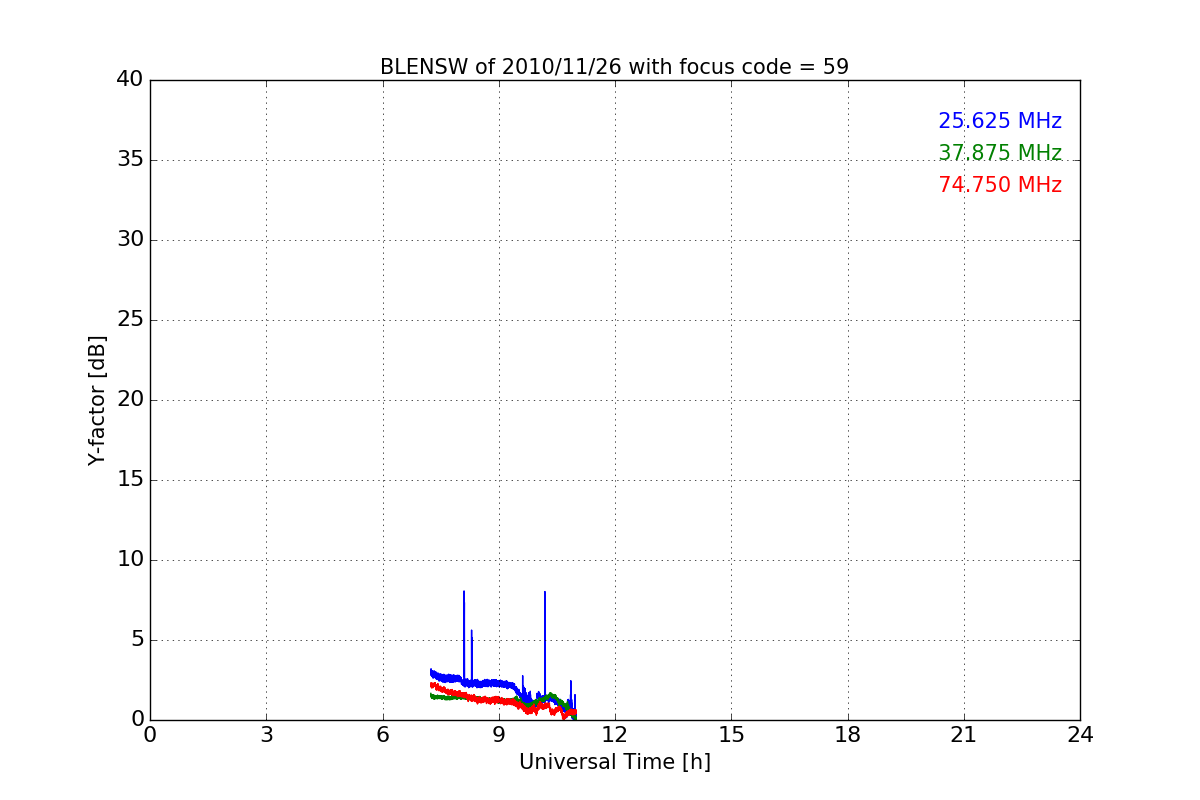Click the x-axis tick label '3'
Viewport: 1200px width, 800px height.
tap(266, 734)
